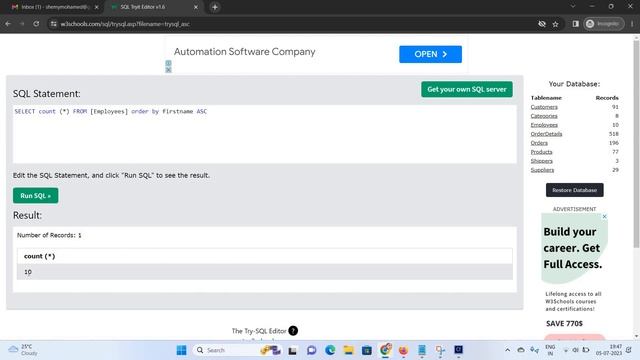Click the third-party cookies blocked eye icon

(542, 24)
